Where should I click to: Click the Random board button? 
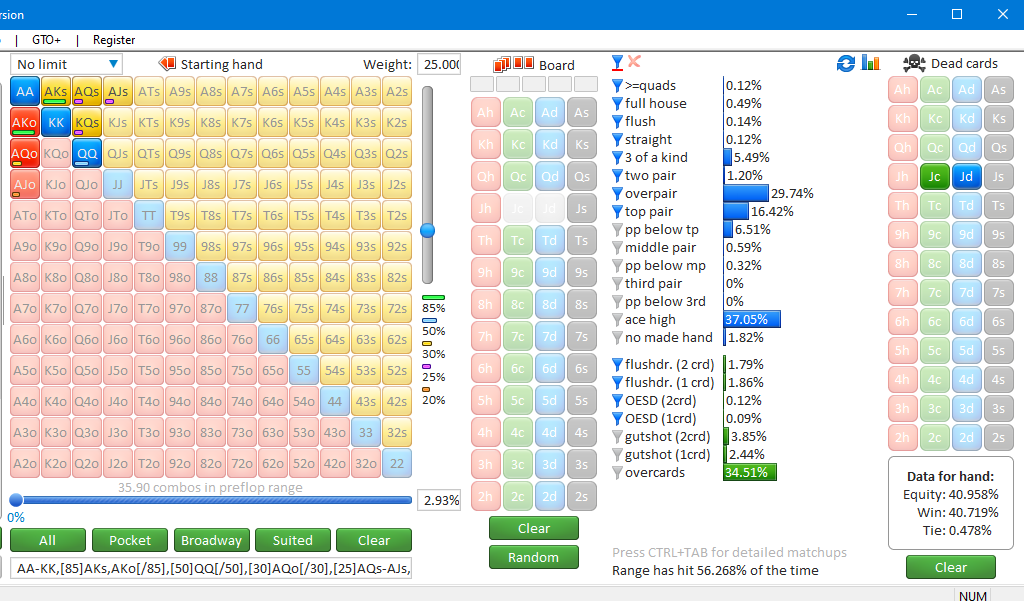(534, 557)
